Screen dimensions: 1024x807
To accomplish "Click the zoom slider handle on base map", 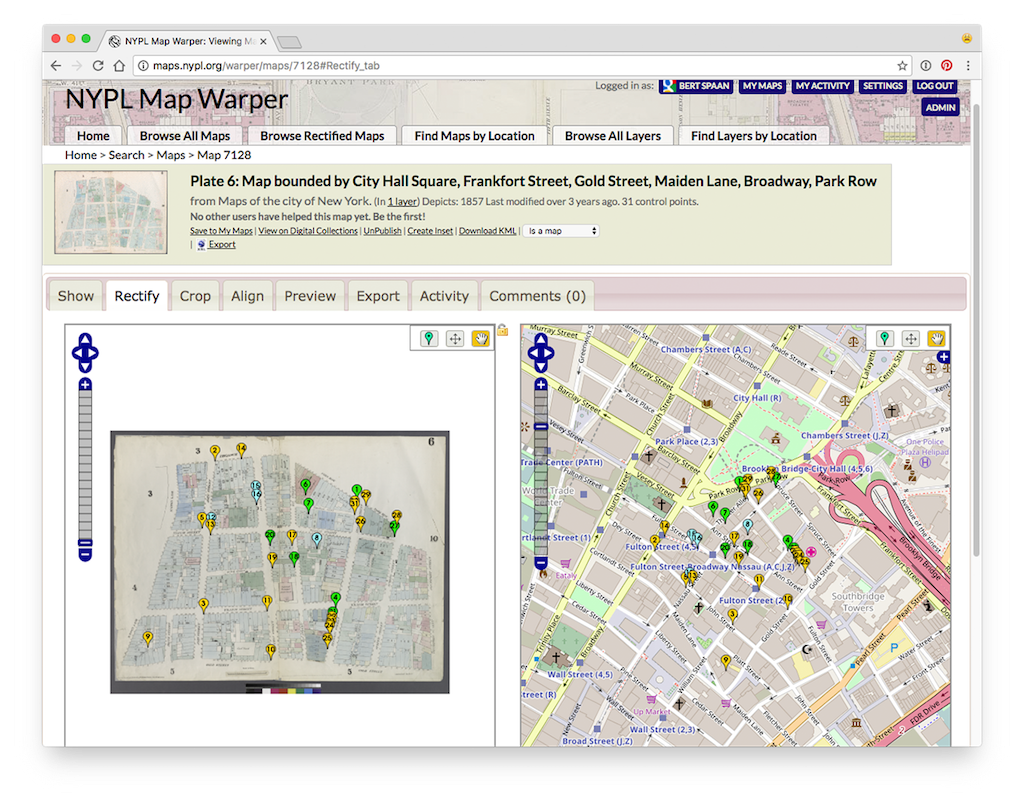I will click(541, 426).
